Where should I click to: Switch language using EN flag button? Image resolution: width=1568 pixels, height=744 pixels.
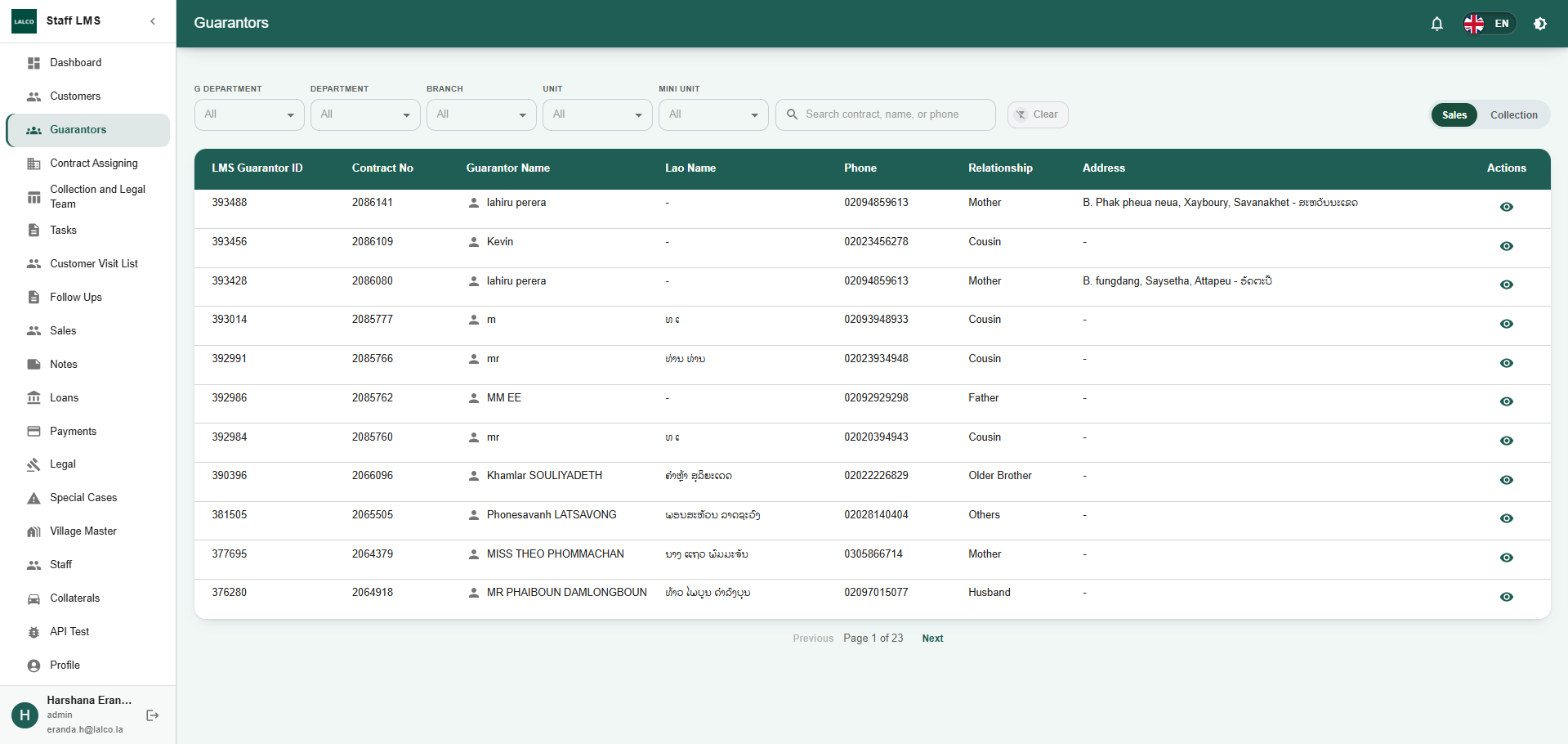[1490, 24]
